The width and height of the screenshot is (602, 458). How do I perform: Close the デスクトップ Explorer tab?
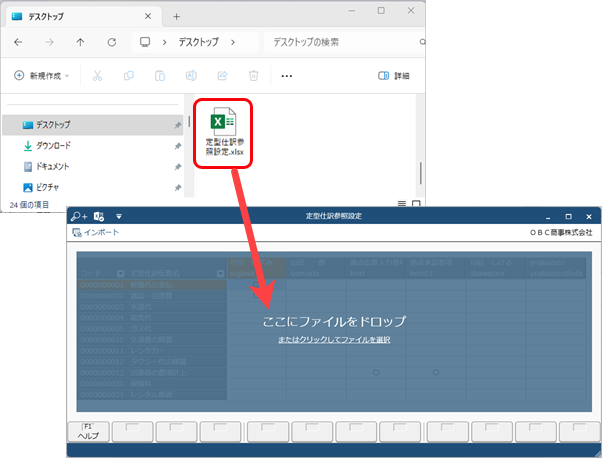148,17
